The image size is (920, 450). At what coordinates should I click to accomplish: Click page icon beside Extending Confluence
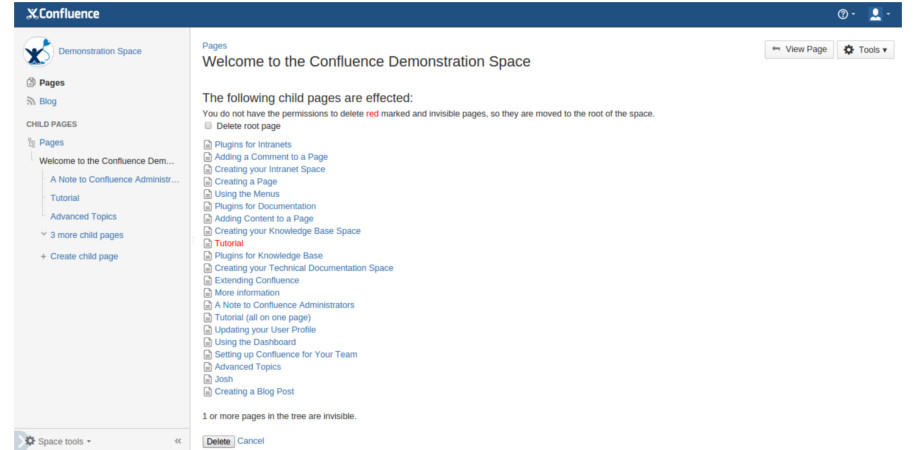click(207, 280)
